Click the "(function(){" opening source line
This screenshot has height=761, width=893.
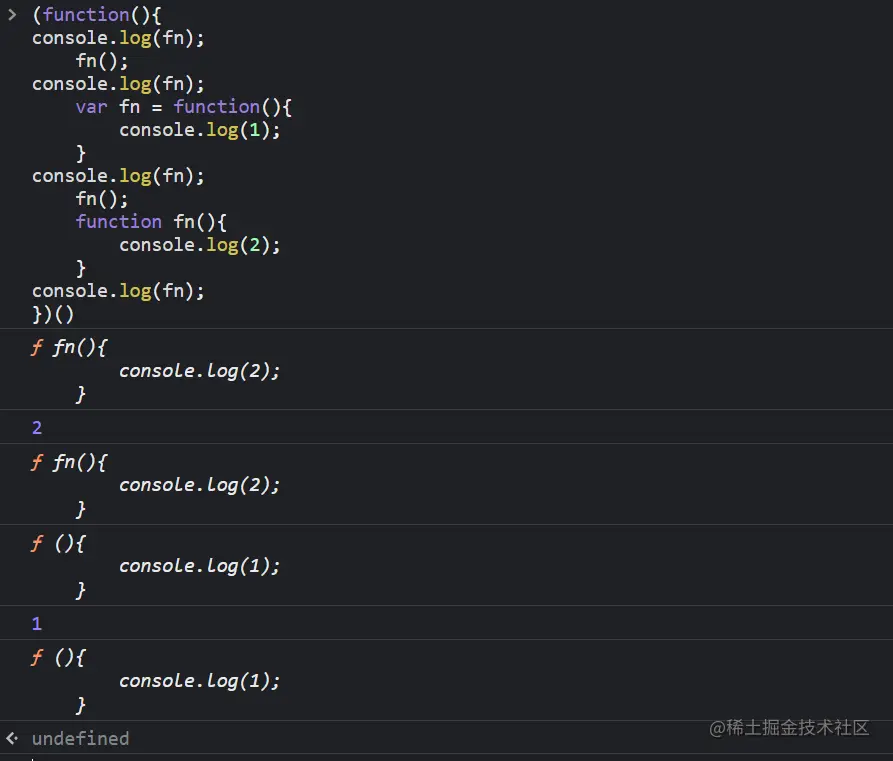97,15
